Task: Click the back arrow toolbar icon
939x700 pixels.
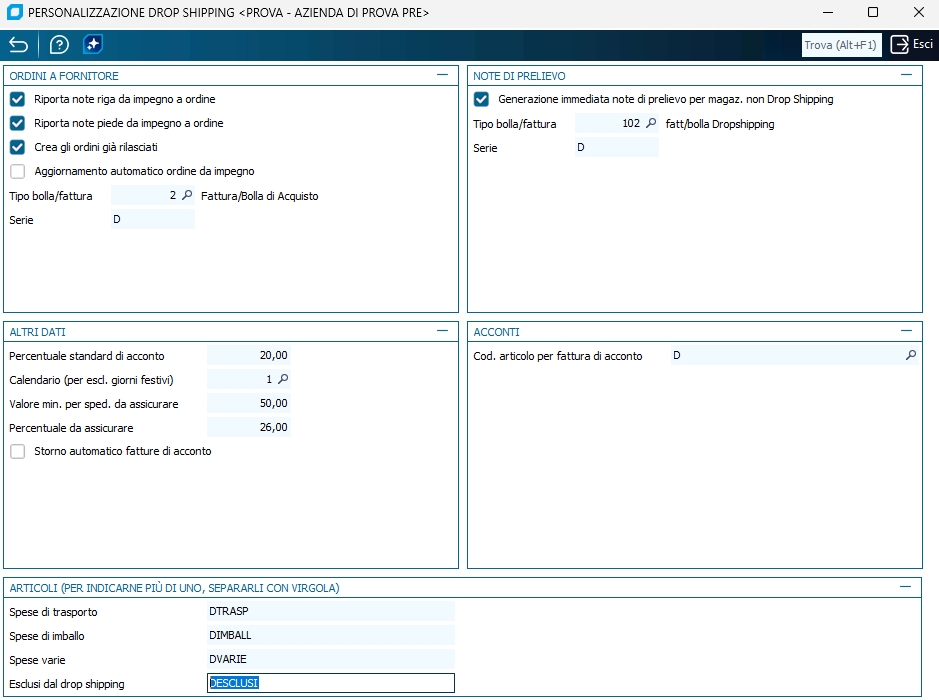Action: tap(18, 45)
